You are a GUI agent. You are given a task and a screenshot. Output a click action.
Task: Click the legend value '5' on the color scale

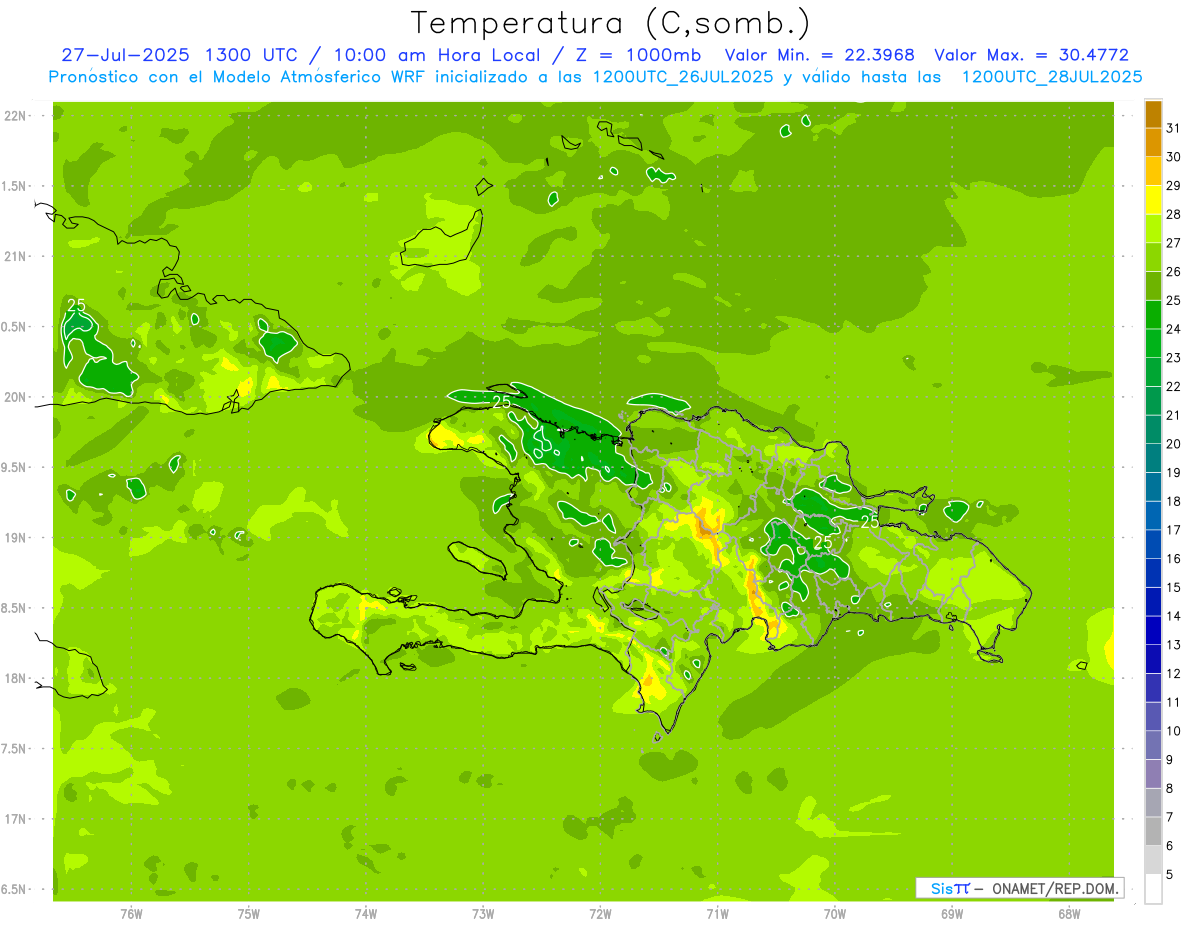click(x=1170, y=875)
